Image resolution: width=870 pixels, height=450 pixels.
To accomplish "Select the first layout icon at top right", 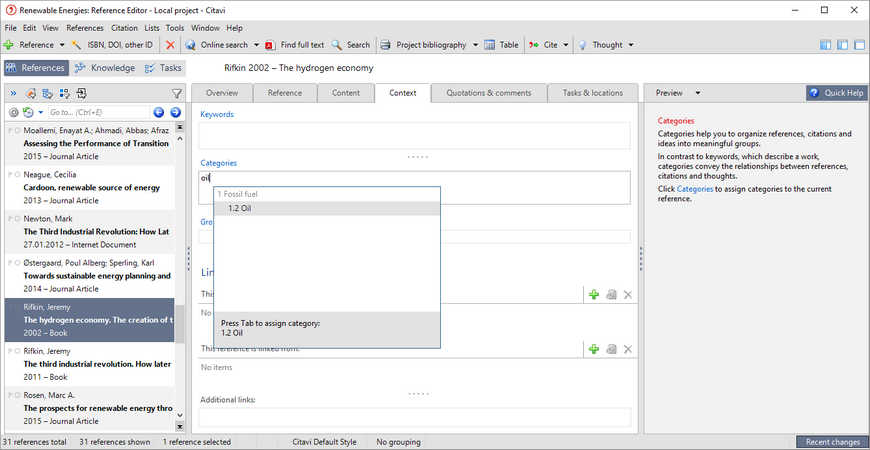I will (x=826, y=45).
